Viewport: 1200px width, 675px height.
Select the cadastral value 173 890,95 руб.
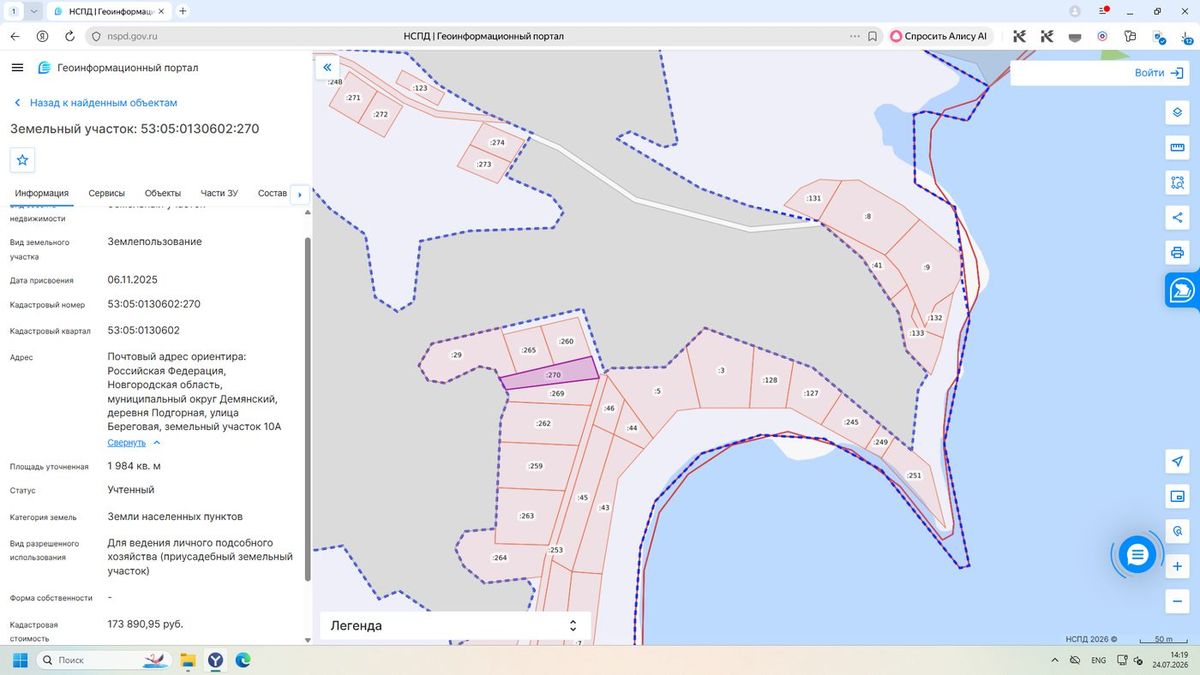[x=145, y=624]
